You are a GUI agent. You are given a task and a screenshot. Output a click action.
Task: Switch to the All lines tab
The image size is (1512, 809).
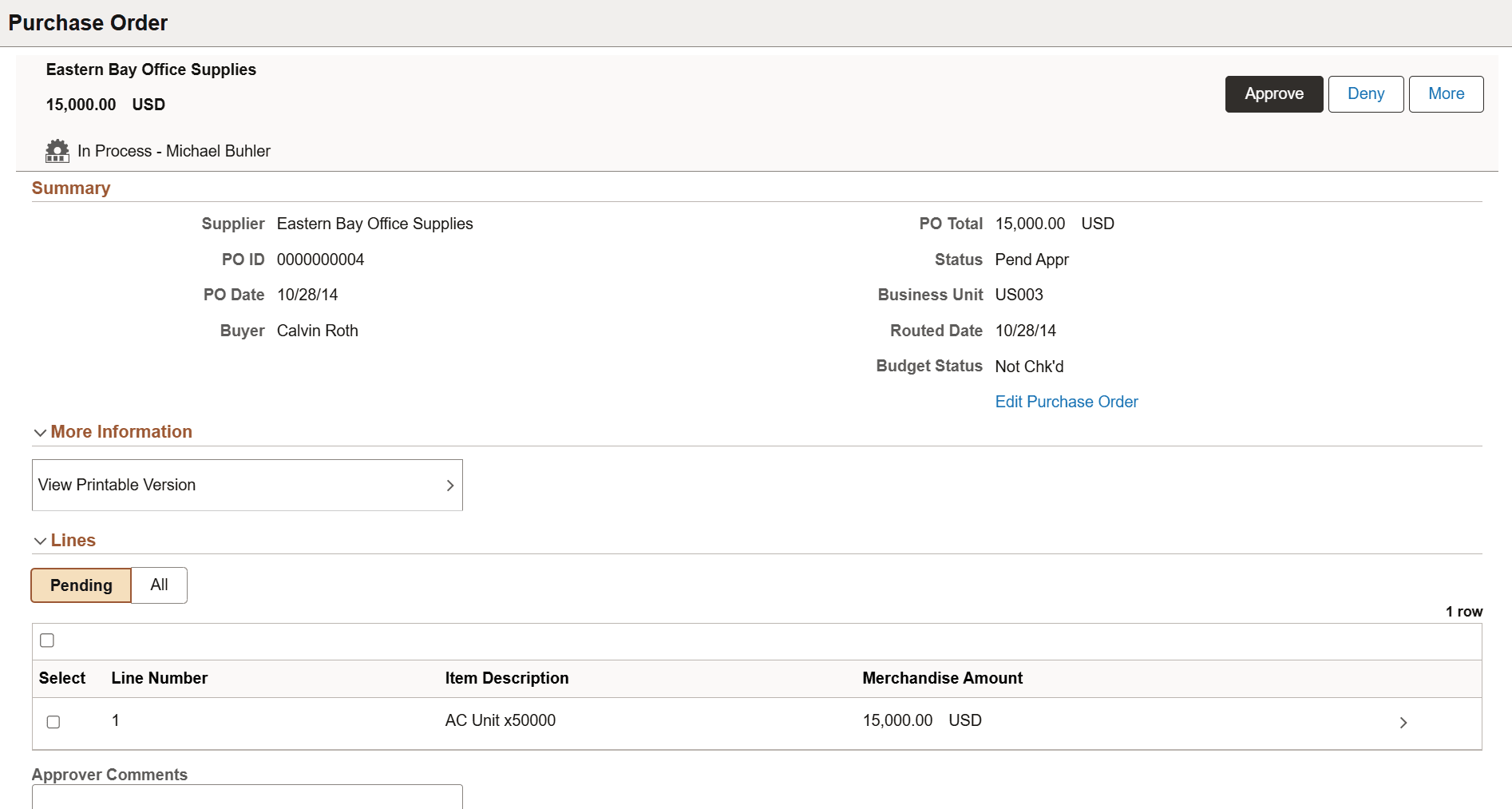(158, 585)
